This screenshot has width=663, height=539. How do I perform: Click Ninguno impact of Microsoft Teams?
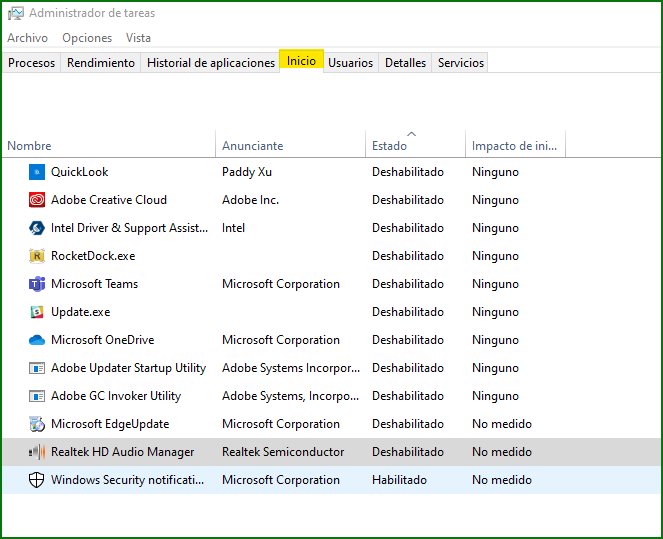pyautogui.click(x=495, y=284)
